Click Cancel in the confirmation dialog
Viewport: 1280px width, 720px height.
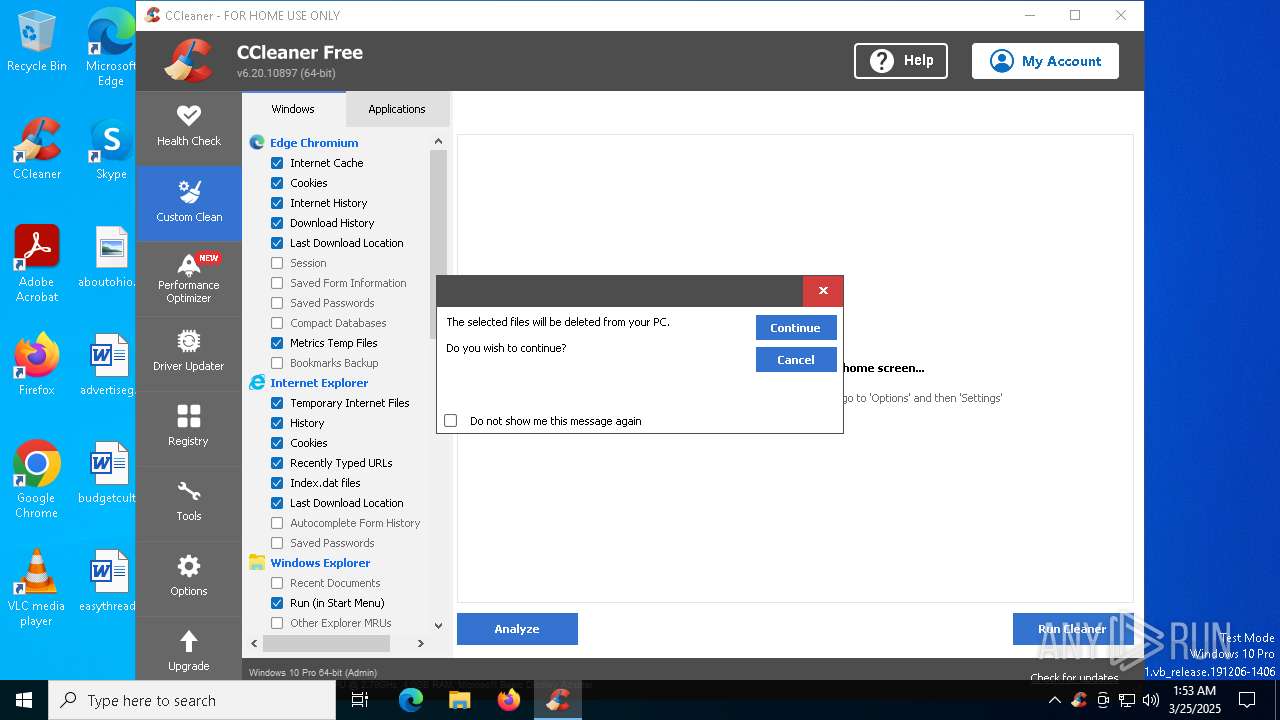click(x=796, y=360)
